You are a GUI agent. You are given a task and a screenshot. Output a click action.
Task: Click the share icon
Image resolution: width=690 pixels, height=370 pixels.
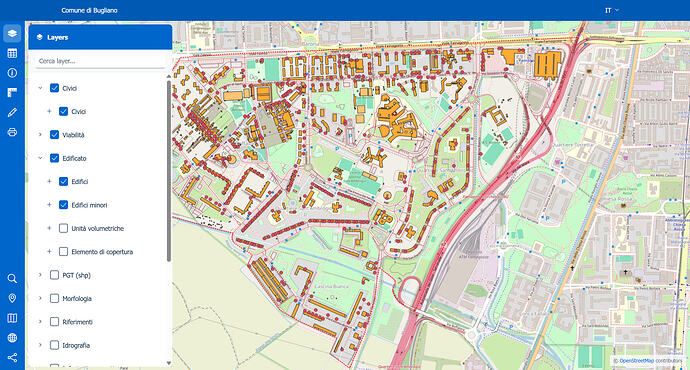pyautogui.click(x=12, y=358)
